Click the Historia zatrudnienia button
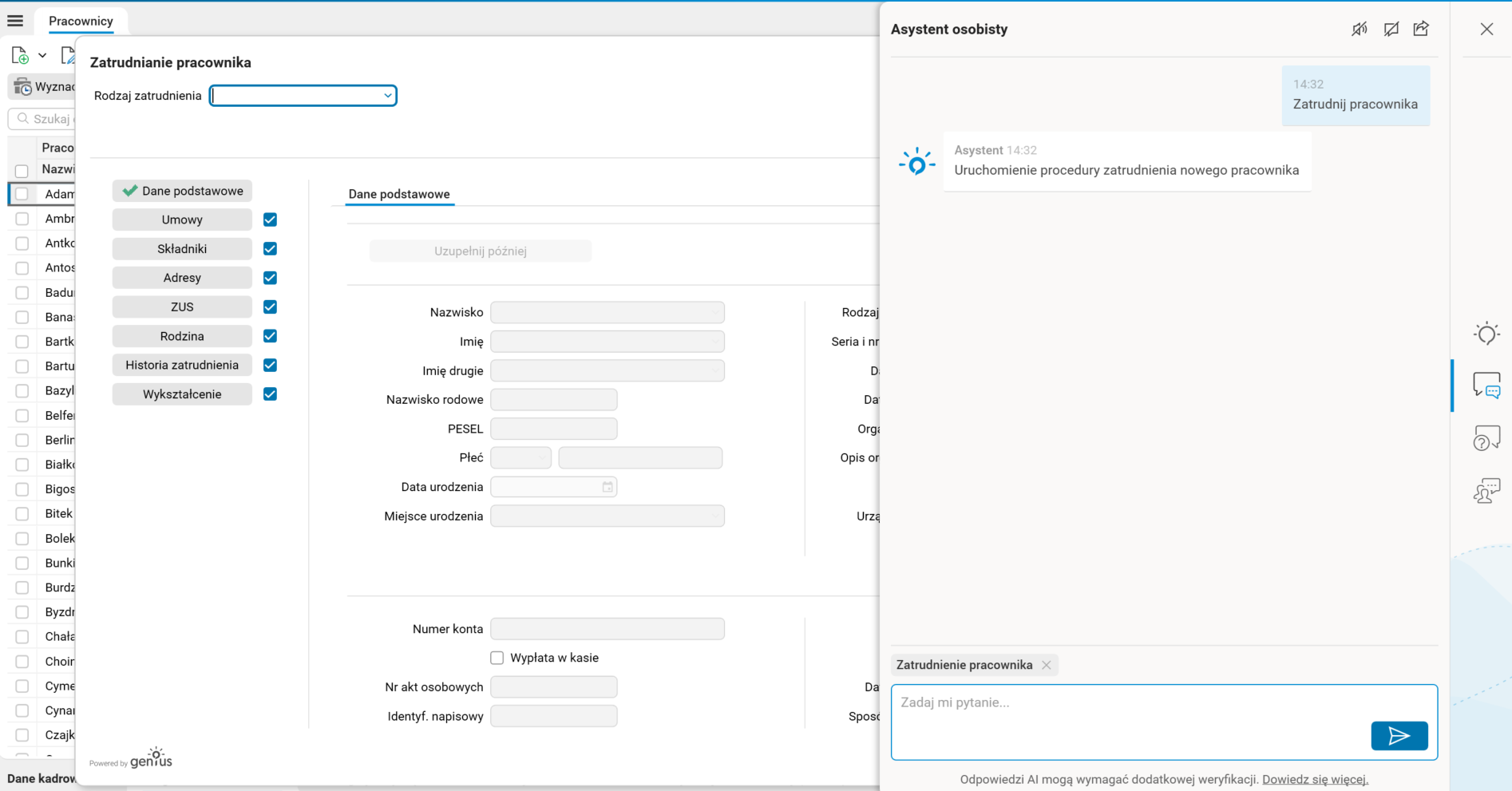The height and width of the screenshot is (791, 1512). (x=182, y=365)
